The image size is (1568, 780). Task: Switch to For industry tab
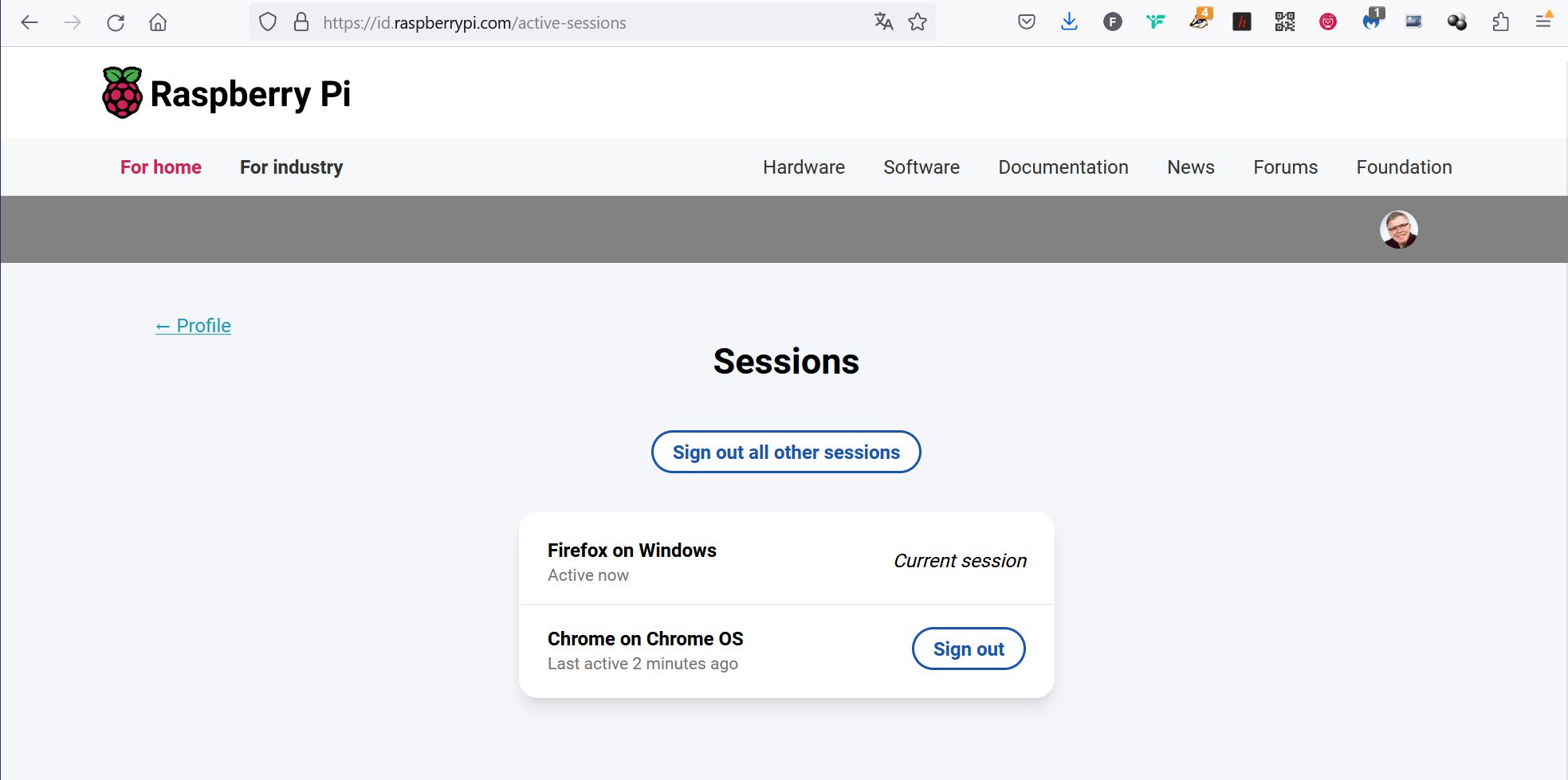tap(292, 167)
